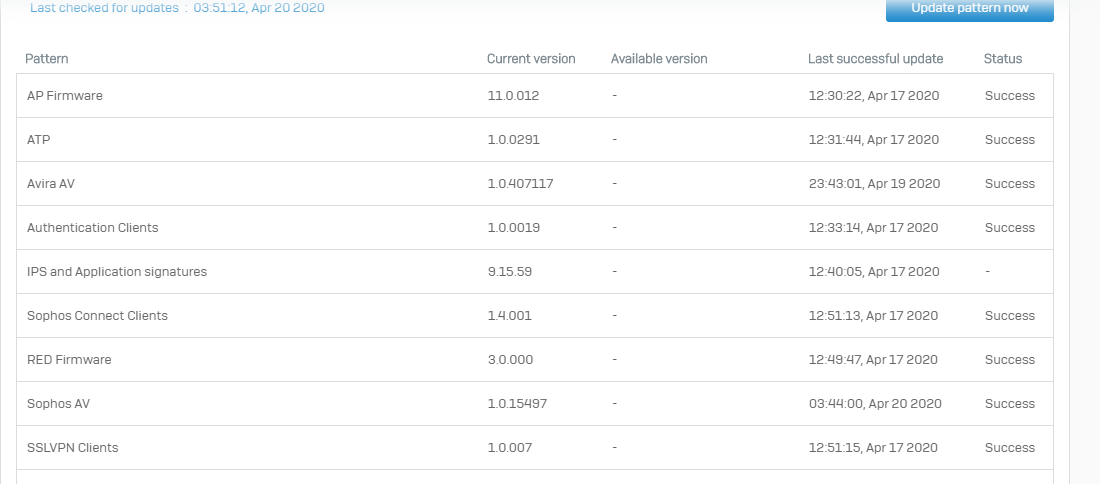Screen dimensions: 1100x484
Task: Select IPS and Application signatures row
Action: point(535,271)
